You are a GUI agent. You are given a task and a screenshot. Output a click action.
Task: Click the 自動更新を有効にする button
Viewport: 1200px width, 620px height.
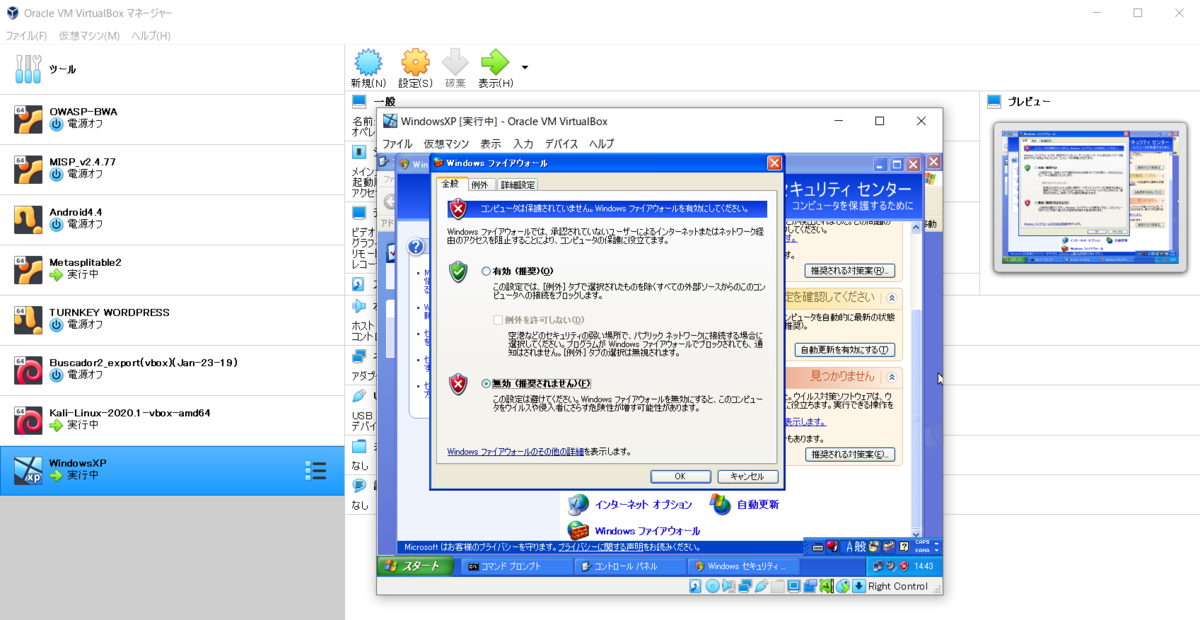coord(844,350)
